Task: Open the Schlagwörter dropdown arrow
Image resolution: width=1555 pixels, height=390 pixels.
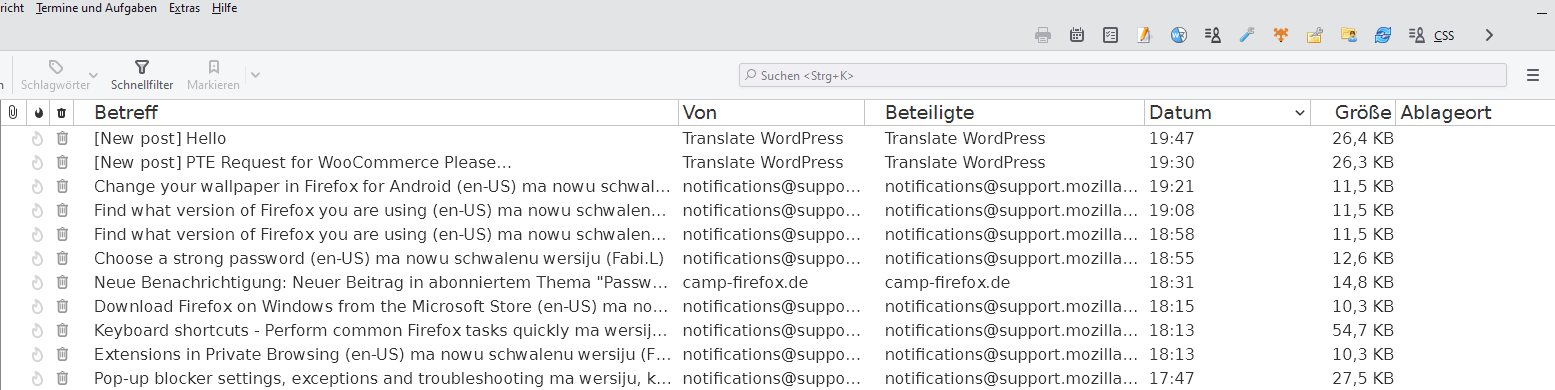Action: click(94, 75)
